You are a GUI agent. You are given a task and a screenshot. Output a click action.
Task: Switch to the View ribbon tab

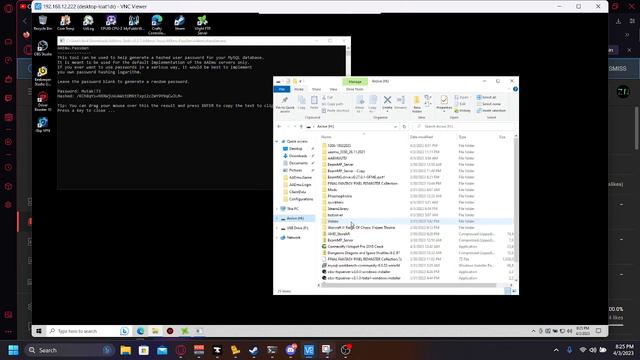(x=333, y=89)
